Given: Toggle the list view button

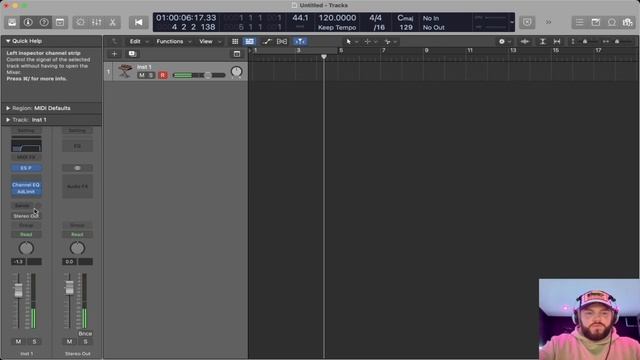Looking at the screenshot, I should 249,41.
